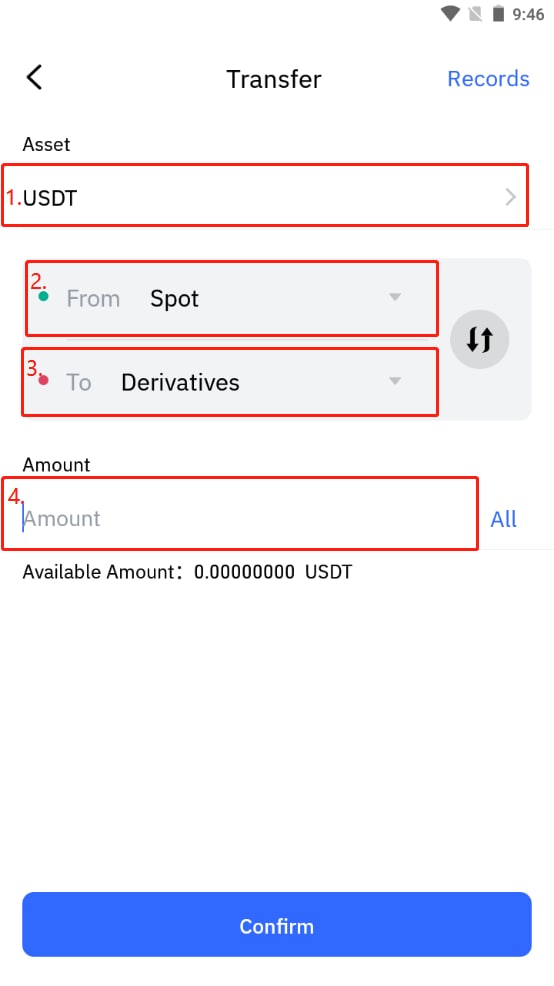Tap the clock time in status bar
The width and height of the screenshot is (554, 986).
coord(528,14)
